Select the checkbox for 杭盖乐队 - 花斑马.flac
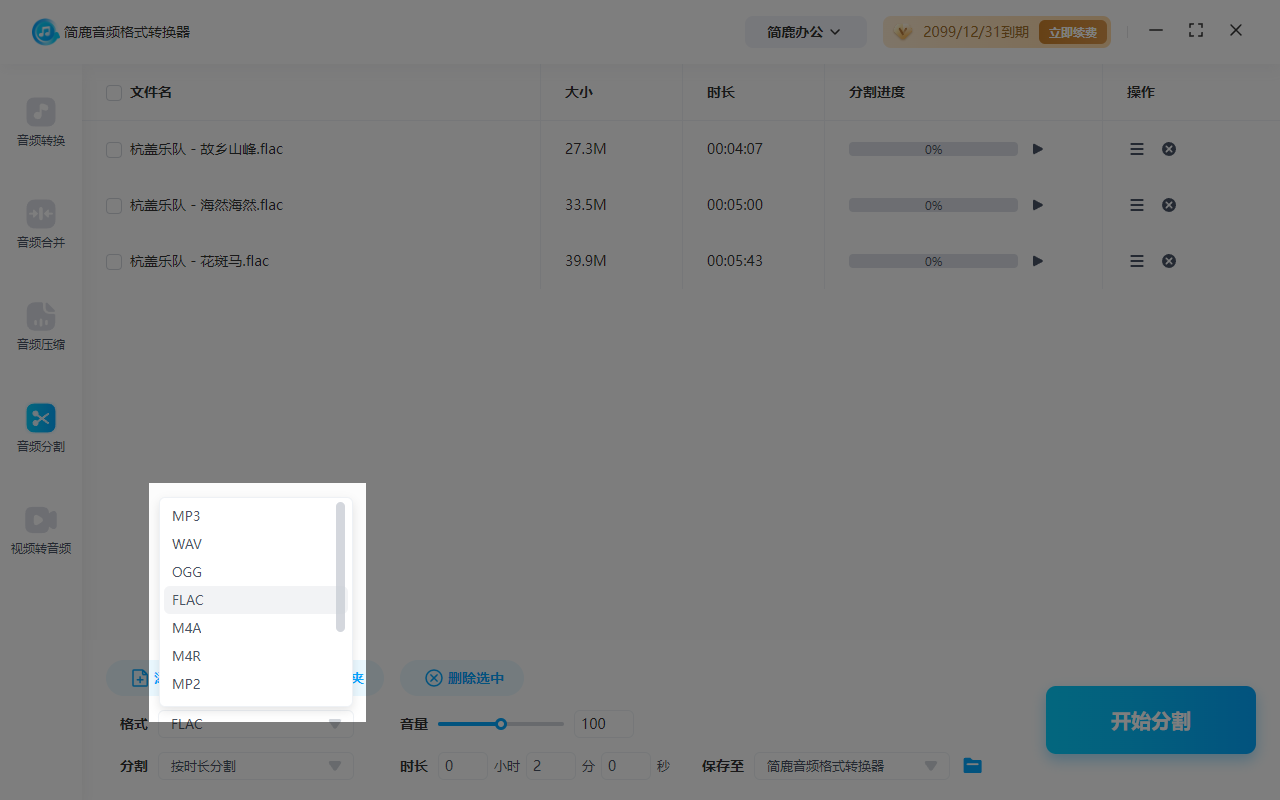 (x=113, y=260)
